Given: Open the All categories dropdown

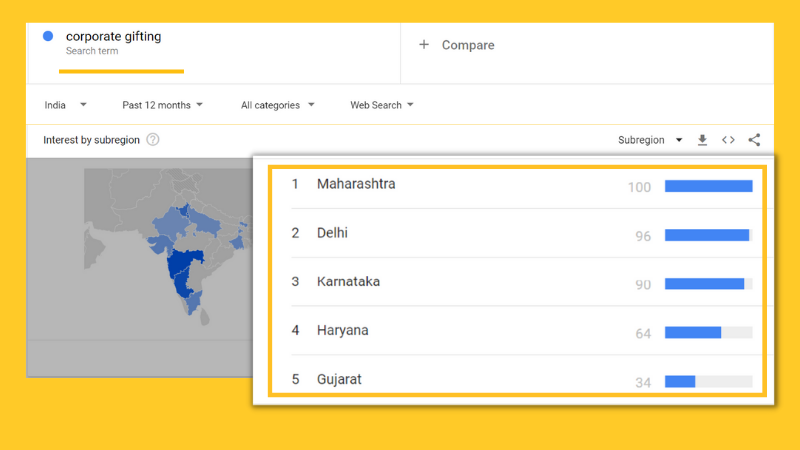Looking at the screenshot, I should [278, 105].
